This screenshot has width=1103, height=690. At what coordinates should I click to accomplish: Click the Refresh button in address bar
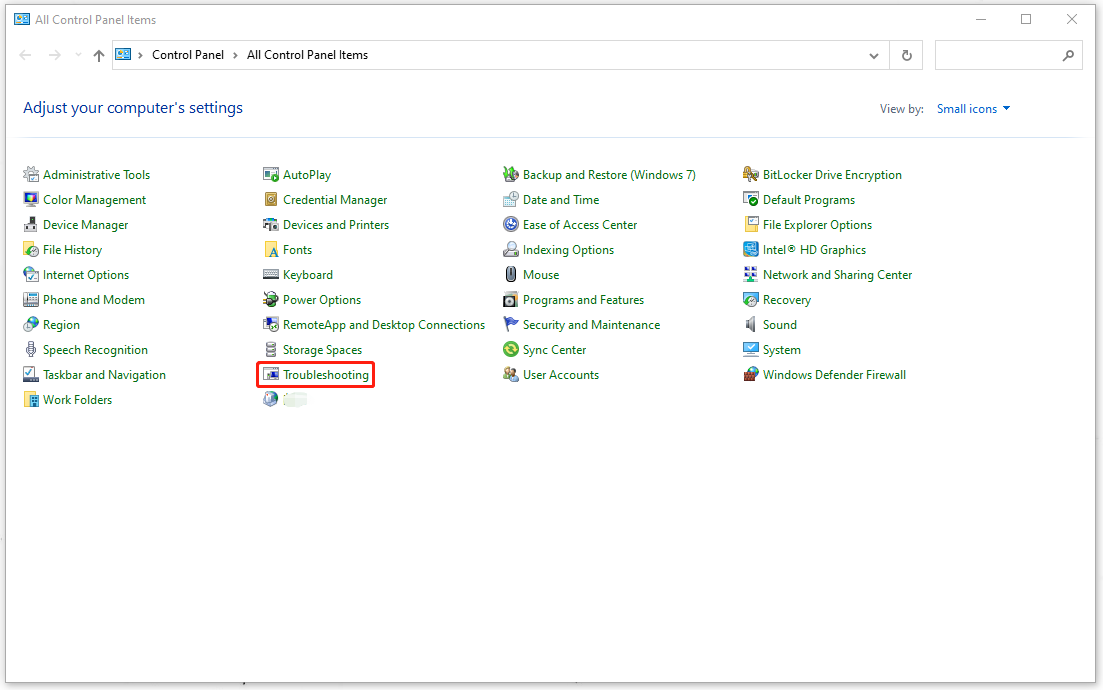[x=906, y=55]
